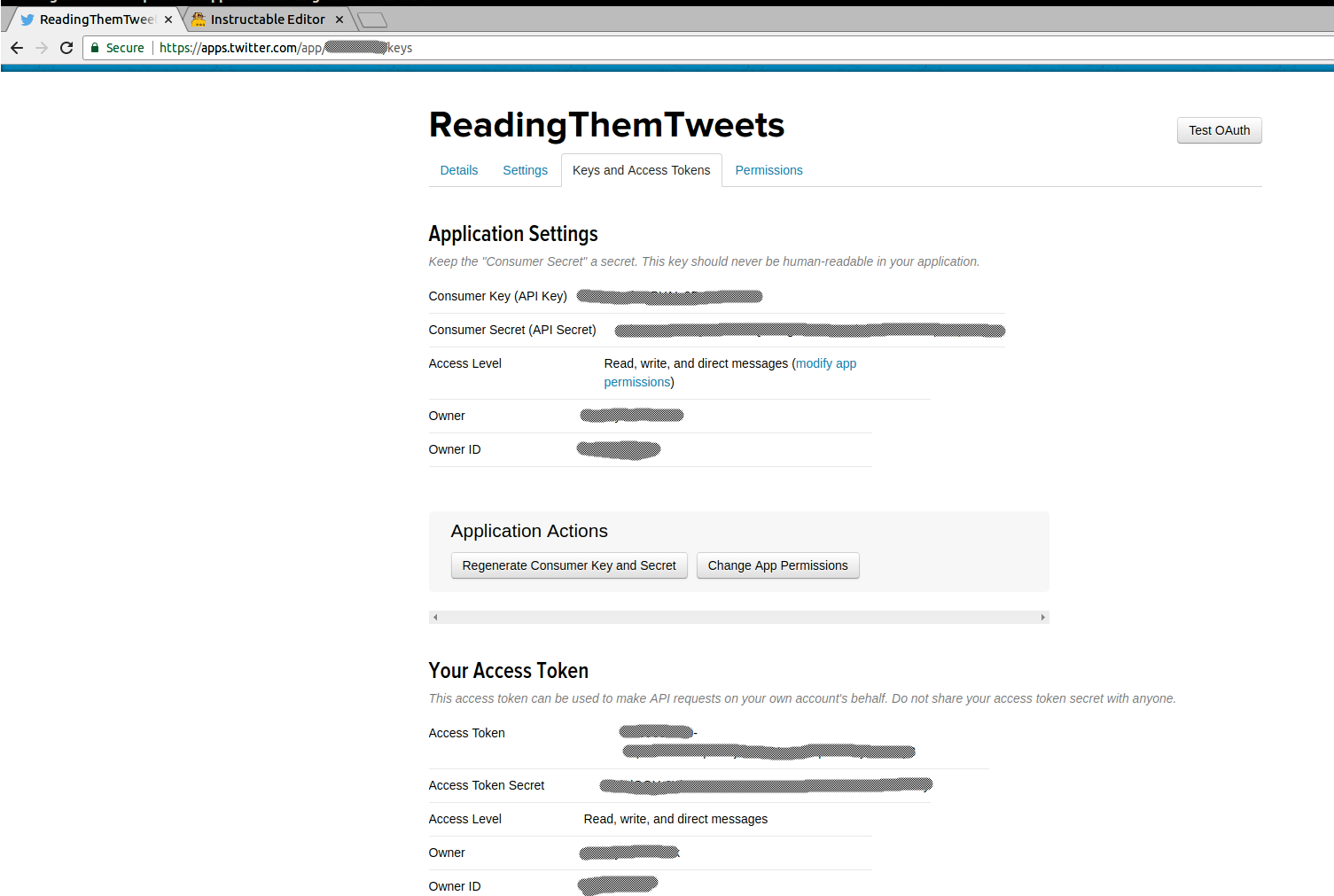Go back with the browser back arrow
Viewport: 1334px width, 896px height.
(17, 48)
